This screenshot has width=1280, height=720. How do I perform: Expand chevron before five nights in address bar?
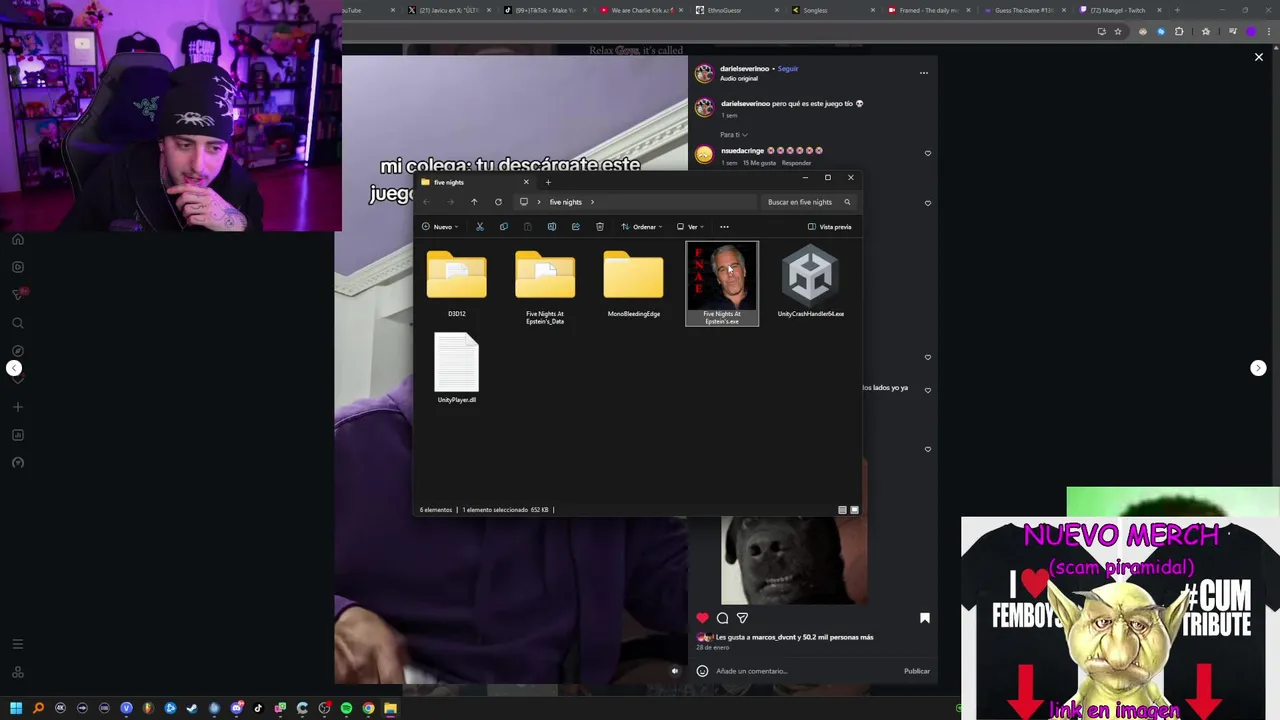[539, 202]
